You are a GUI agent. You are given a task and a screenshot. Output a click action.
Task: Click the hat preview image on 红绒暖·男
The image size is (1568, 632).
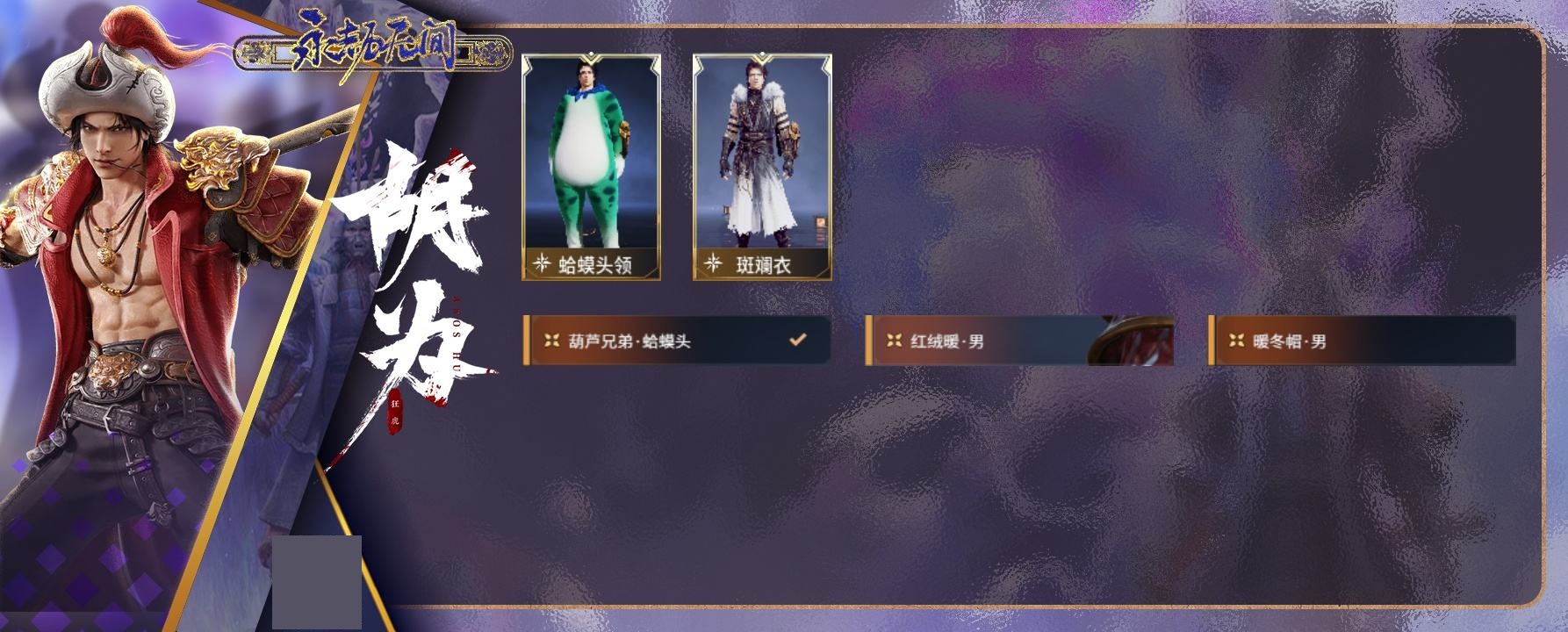tap(1131, 341)
